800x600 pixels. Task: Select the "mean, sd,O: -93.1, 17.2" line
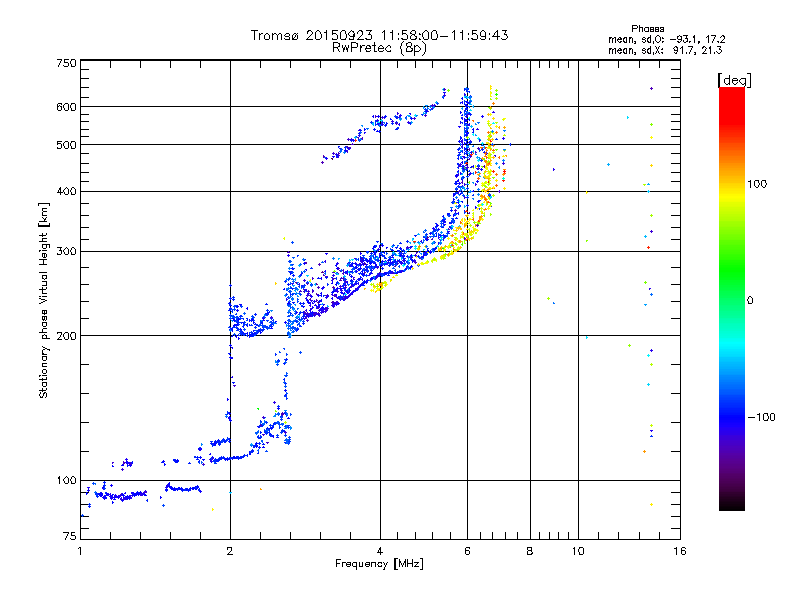click(666, 39)
